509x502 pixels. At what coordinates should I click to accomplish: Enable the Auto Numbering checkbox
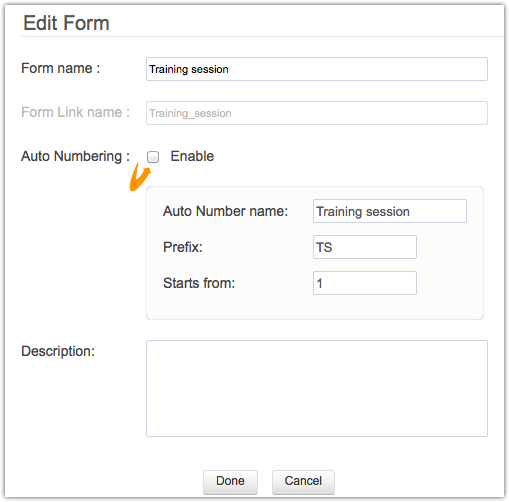point(153,157)
